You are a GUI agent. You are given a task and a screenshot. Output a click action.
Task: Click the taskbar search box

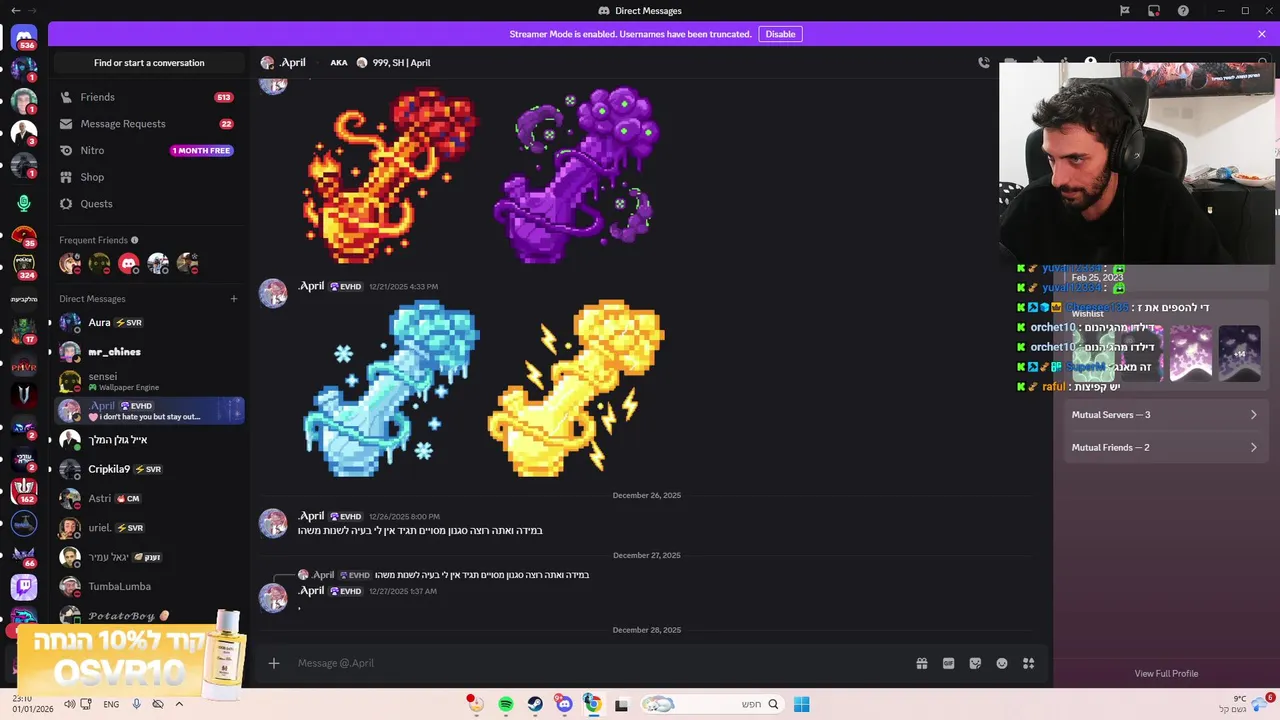coord(712,704)
